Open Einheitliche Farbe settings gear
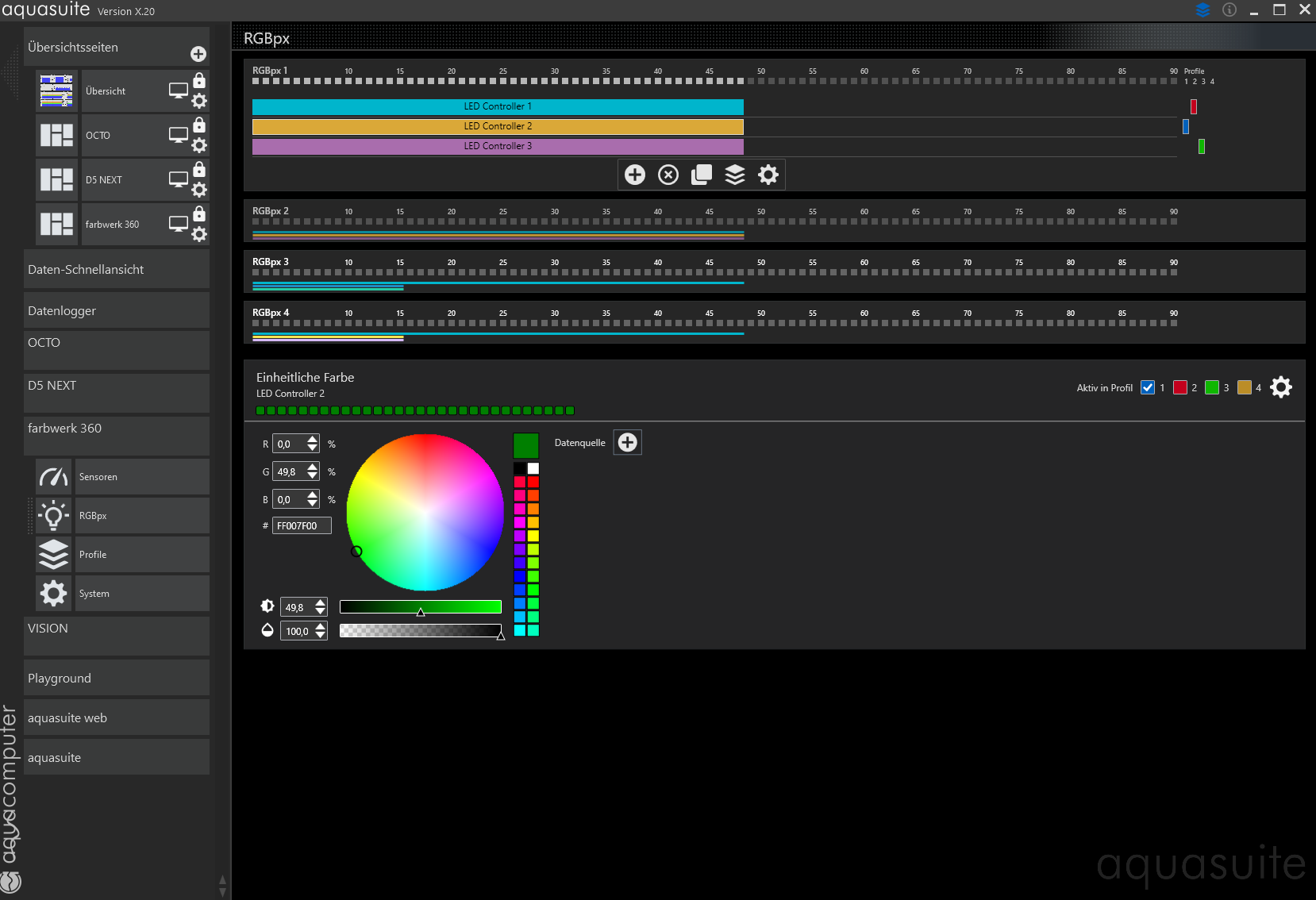Image resolution: width=1316 pixels, height=900 pixels. (1280, 387)
